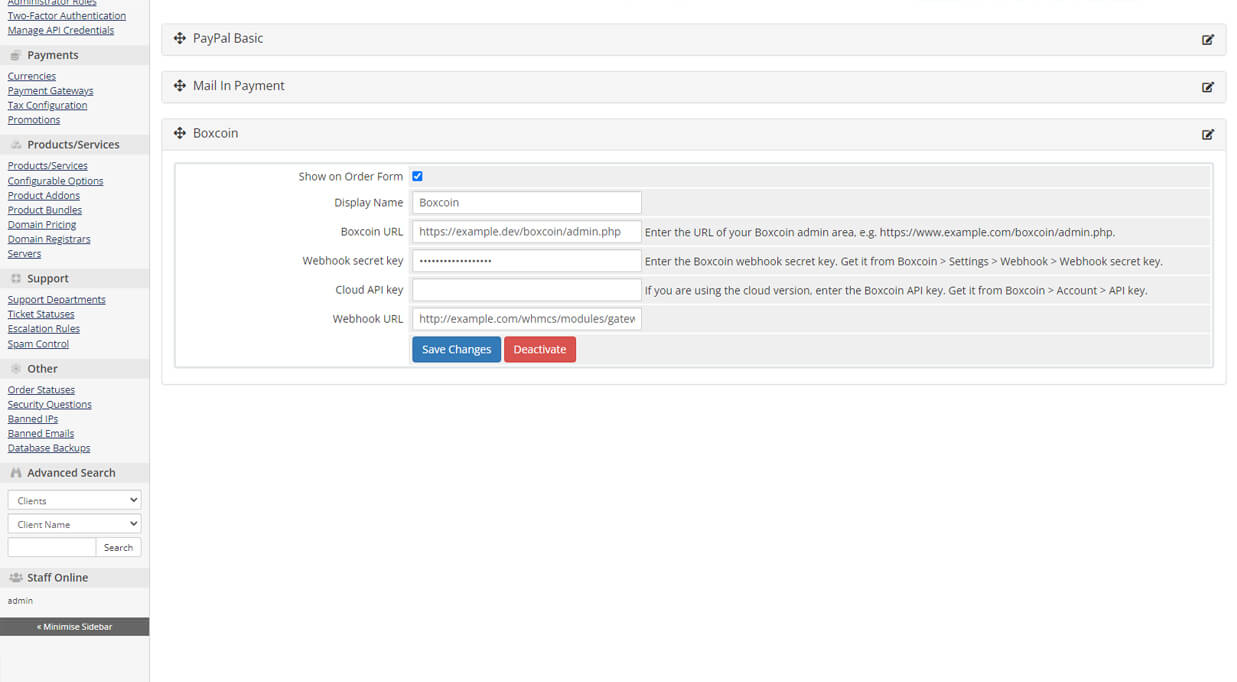The width and height of the screenshot is (1237, 682).
Task: Open the Tax Configuration link
Action: [47, 105]
